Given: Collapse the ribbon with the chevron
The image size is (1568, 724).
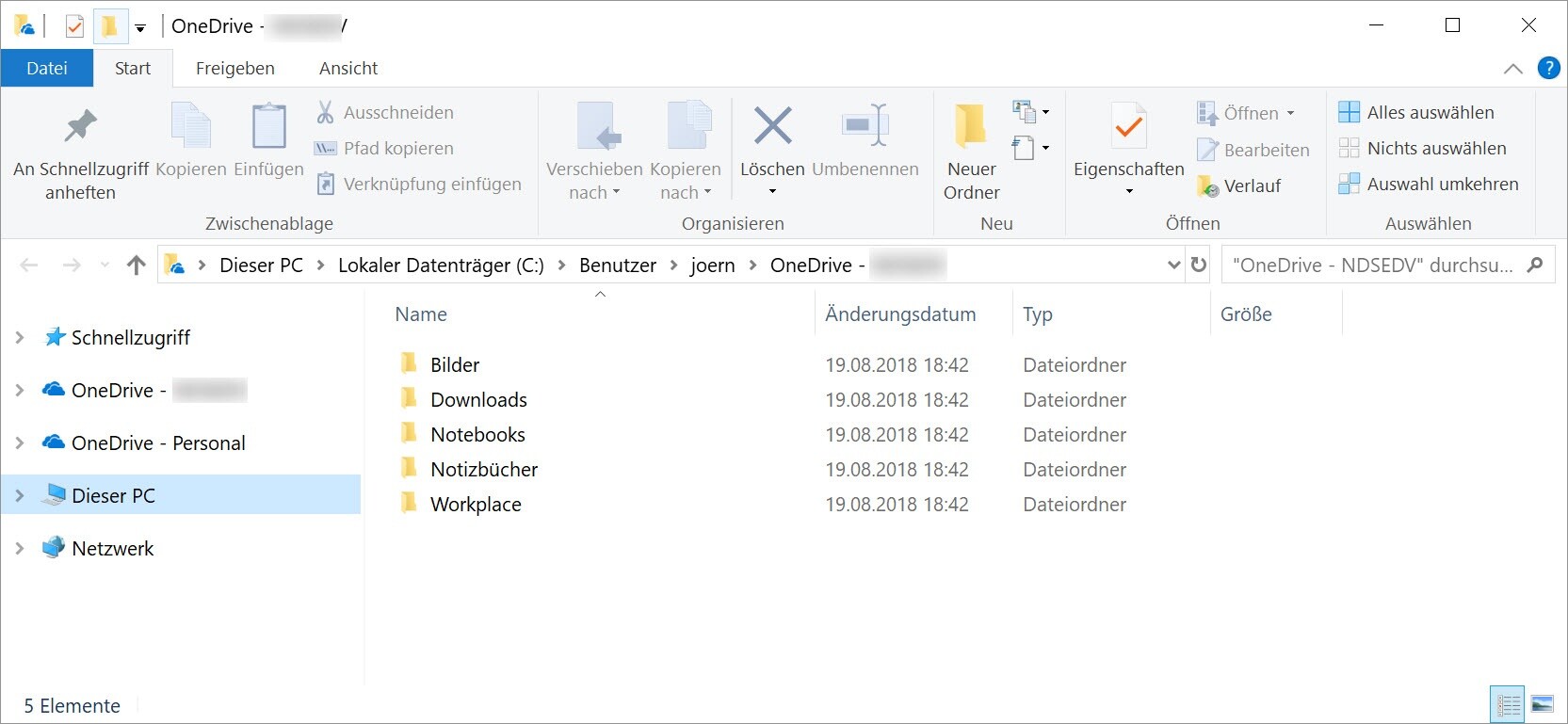Looking at the screenshot, I should 1512,68.
